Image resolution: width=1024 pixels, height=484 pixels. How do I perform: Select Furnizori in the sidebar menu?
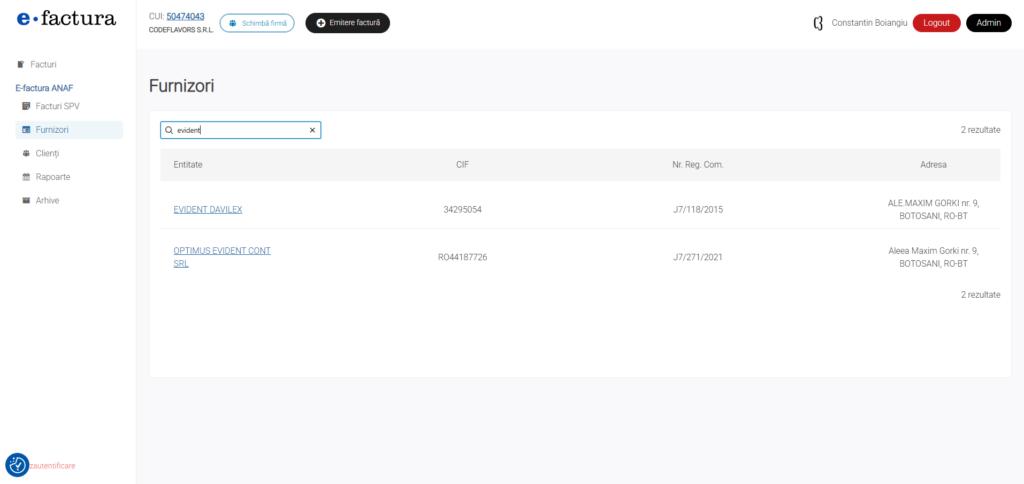(52, 130)
